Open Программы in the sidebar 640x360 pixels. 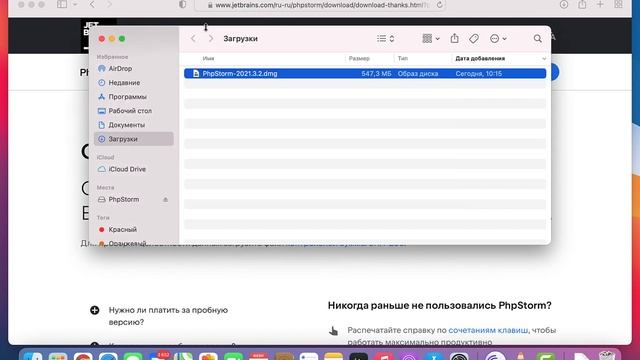click(127, 97)
